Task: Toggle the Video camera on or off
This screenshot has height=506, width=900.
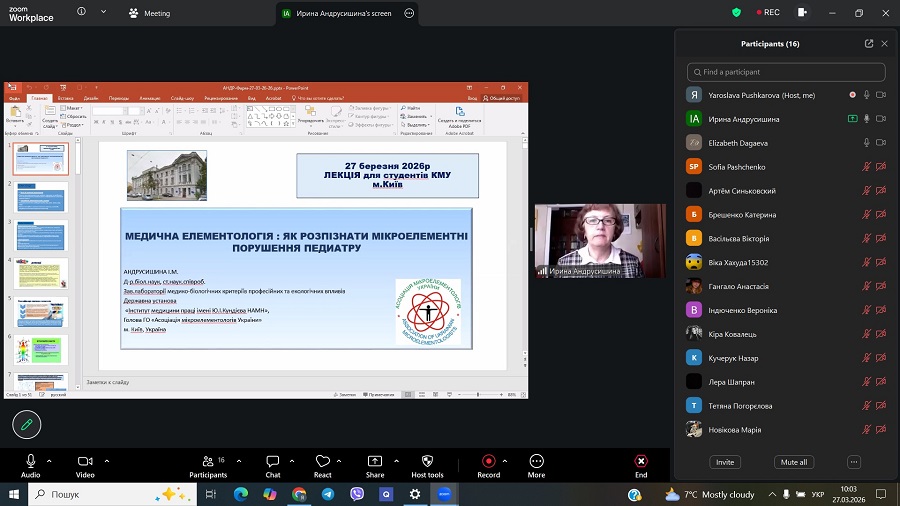Action: coord(84,461)
